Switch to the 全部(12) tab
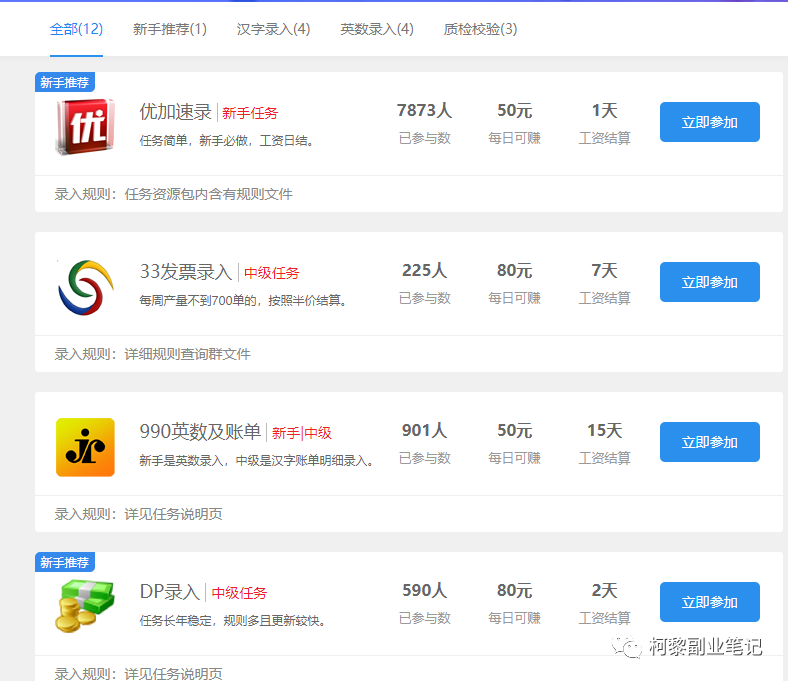 click(x=76, y=29)
